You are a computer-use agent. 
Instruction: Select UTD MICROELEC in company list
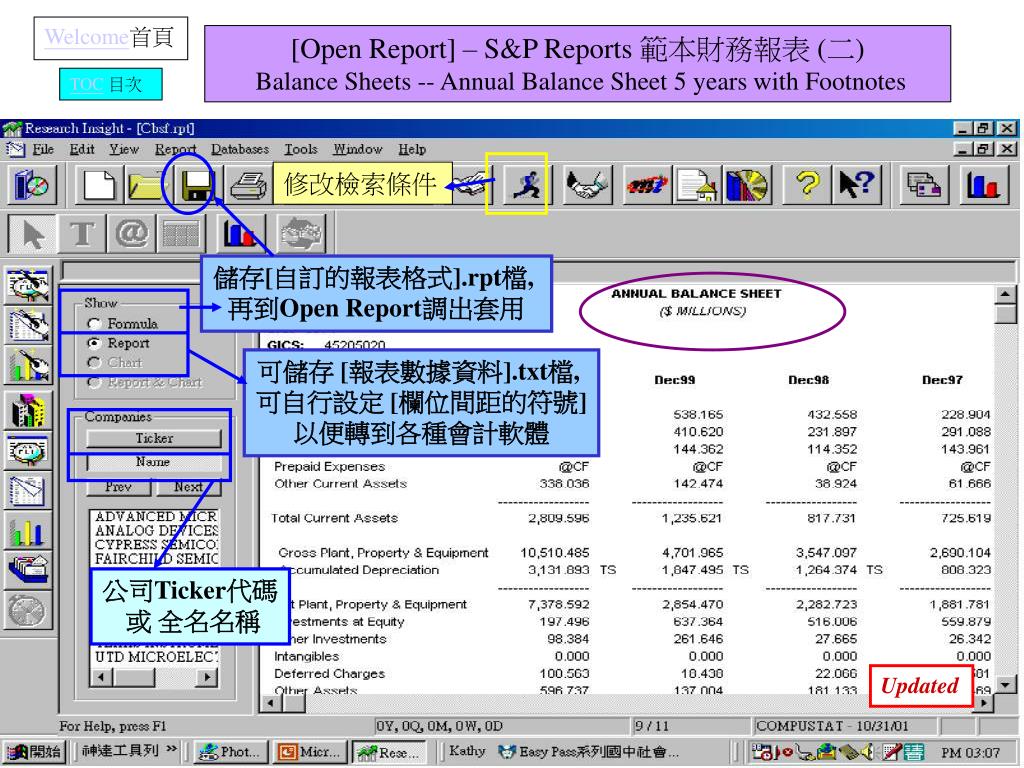click(x=156, y=657)
